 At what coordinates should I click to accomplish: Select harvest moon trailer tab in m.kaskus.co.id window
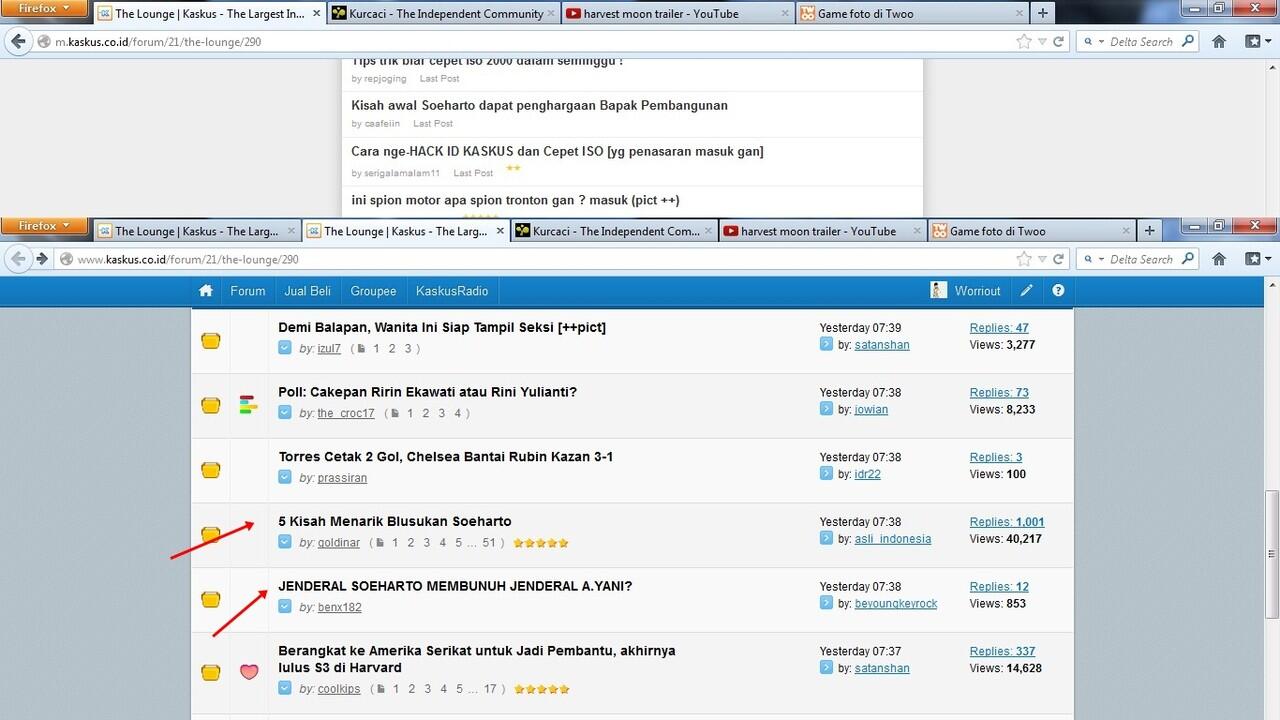point(676,14)
